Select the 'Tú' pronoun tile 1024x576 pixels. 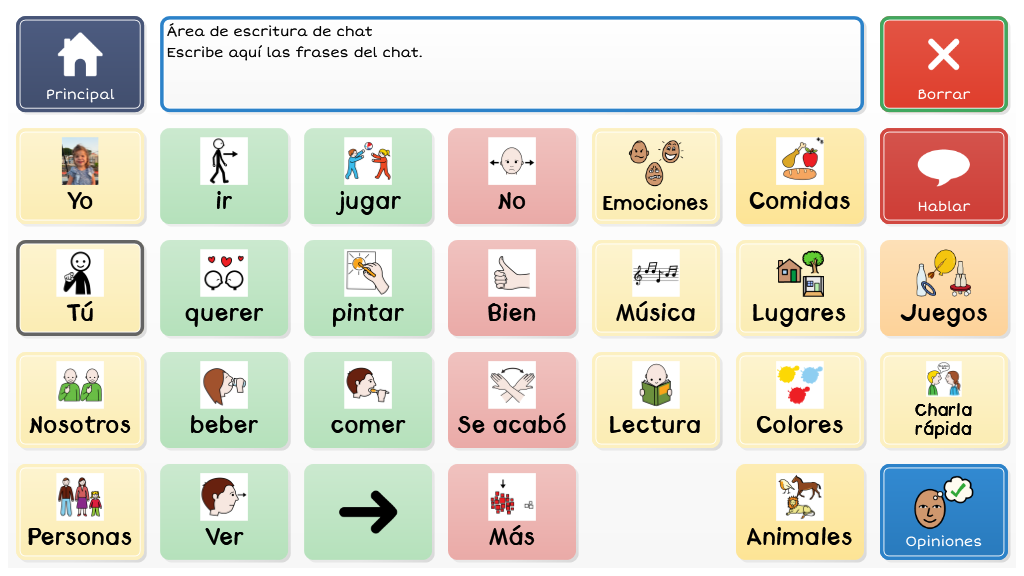tap(80, 288)
